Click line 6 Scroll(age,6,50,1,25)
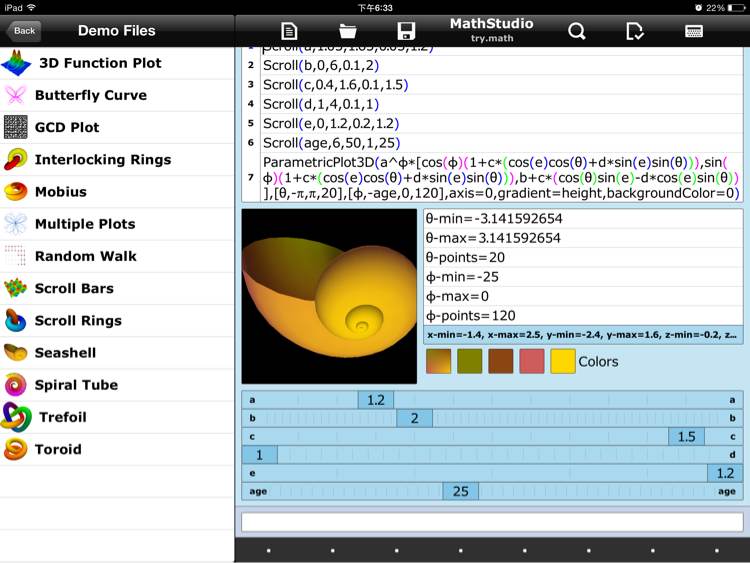Viewport: 750px width, 563px height. [502, 143]
